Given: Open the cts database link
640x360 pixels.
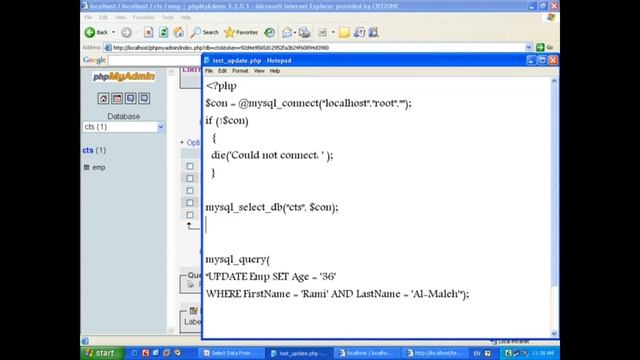Looking at the screenshot, I should [x=88, y=150].
